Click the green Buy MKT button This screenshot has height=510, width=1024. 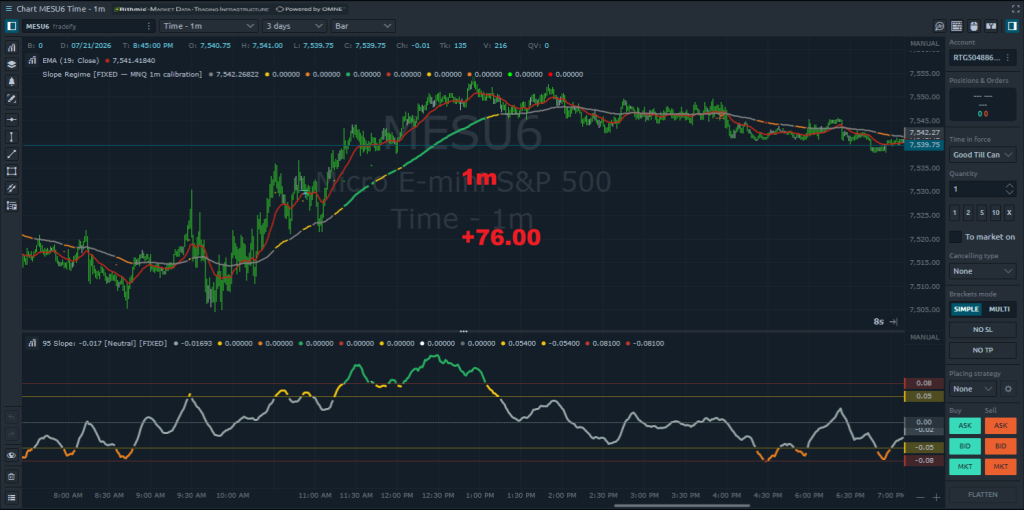[965, 466]
